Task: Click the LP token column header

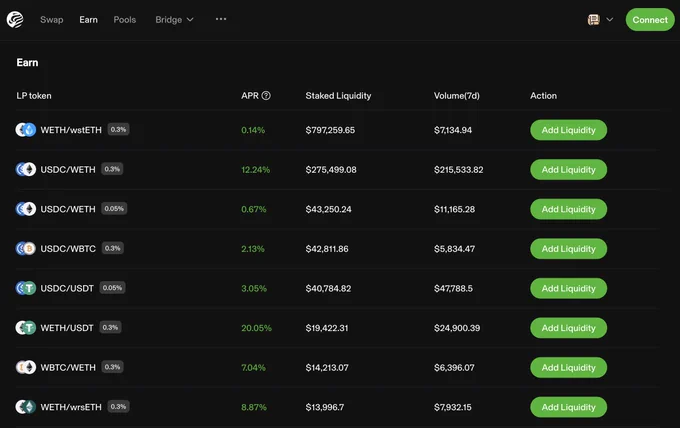Action: tap(34, 96)
